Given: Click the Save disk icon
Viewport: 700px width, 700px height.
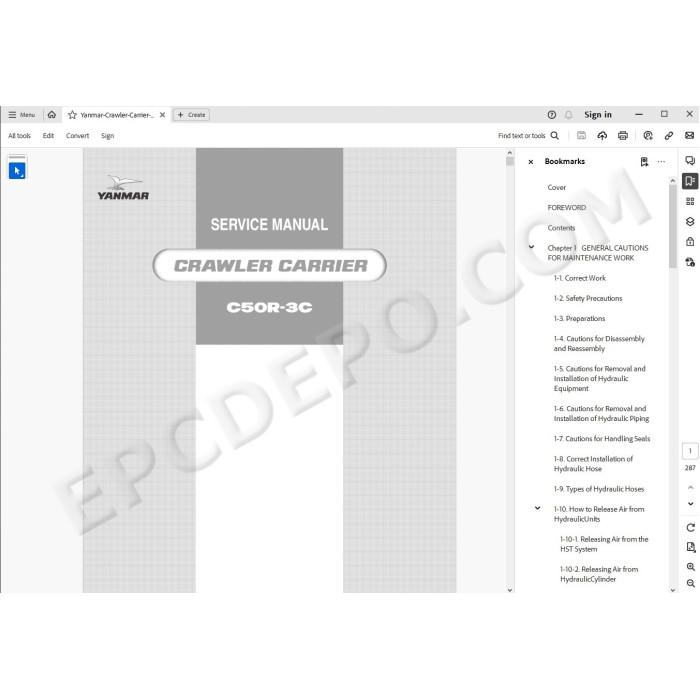Looking at the screenshot, I should tap(581, 135).
